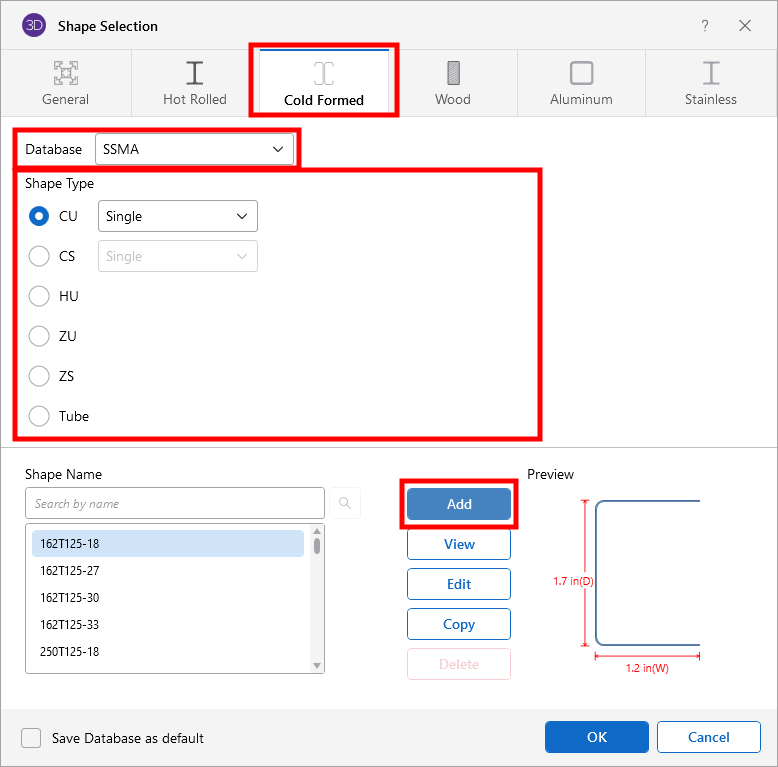Select shape 162T125-27 from list
Viewport: 778px width, 767px height.
pos(70,570)
